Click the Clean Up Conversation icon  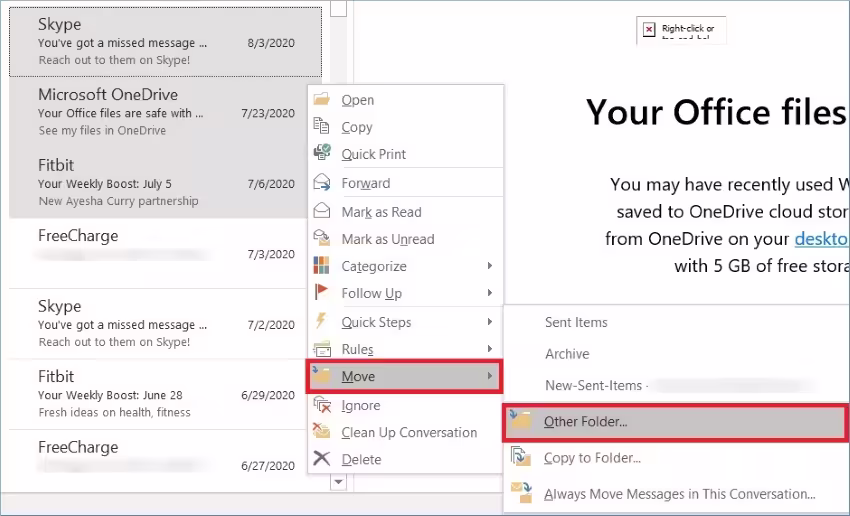tap(322, 431)
